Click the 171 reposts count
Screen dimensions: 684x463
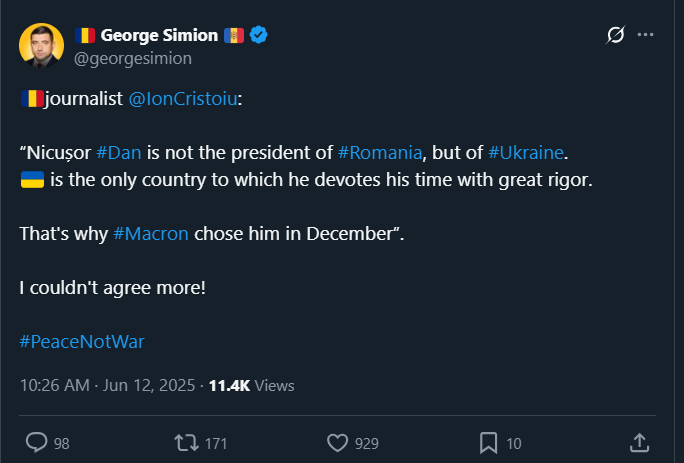pyautogui.click(x=216, y=443)
